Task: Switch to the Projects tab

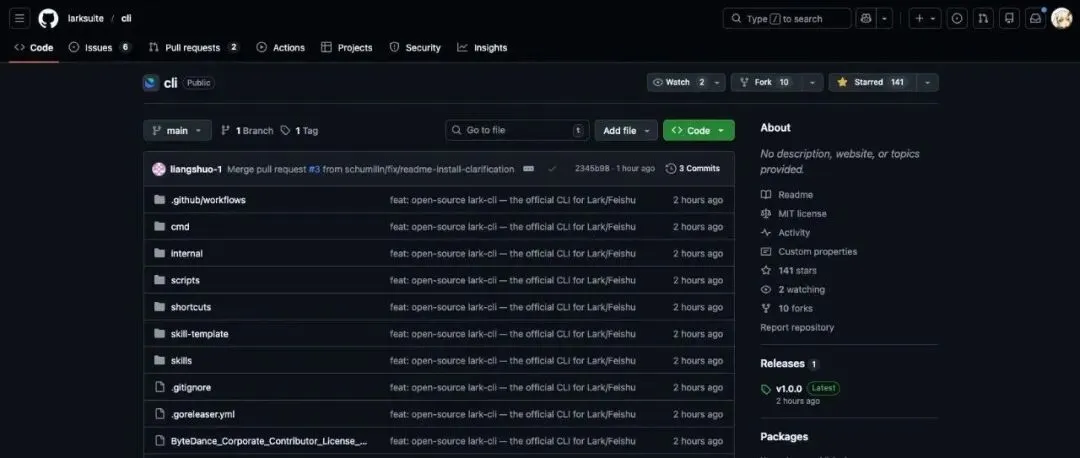Action: (x=346, y=48)
